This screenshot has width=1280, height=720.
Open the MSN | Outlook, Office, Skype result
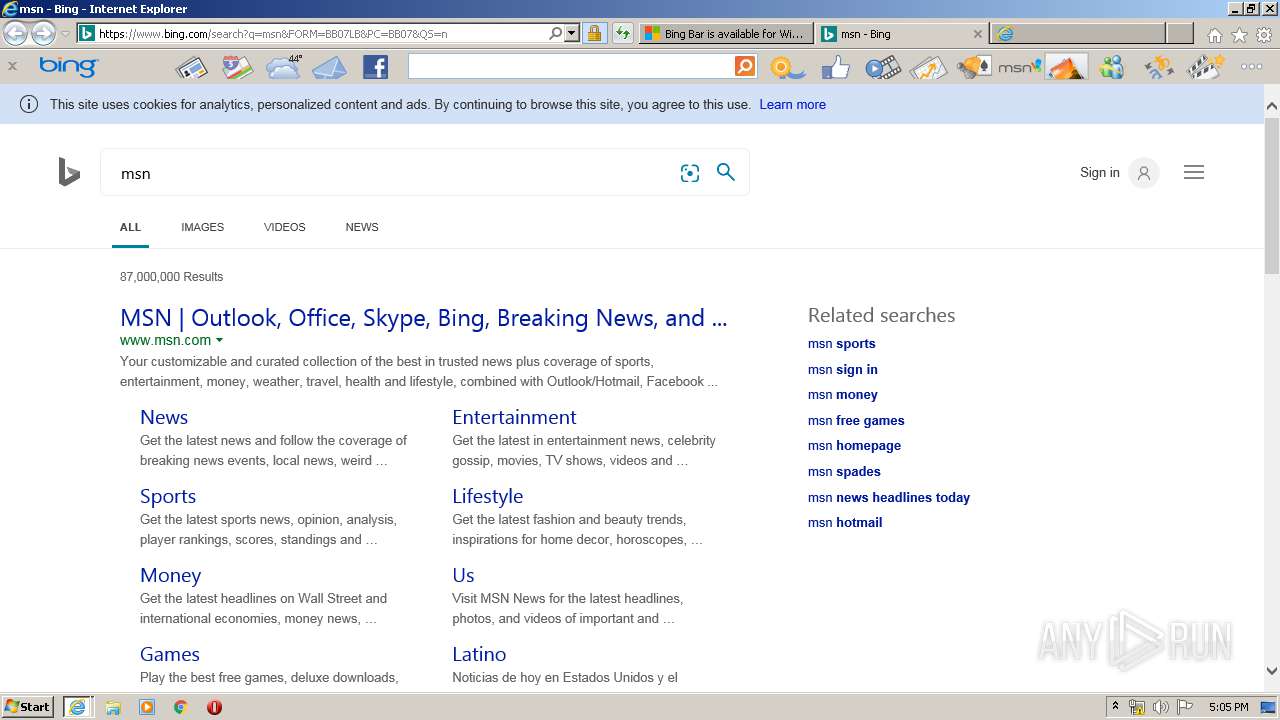point(424,318)
